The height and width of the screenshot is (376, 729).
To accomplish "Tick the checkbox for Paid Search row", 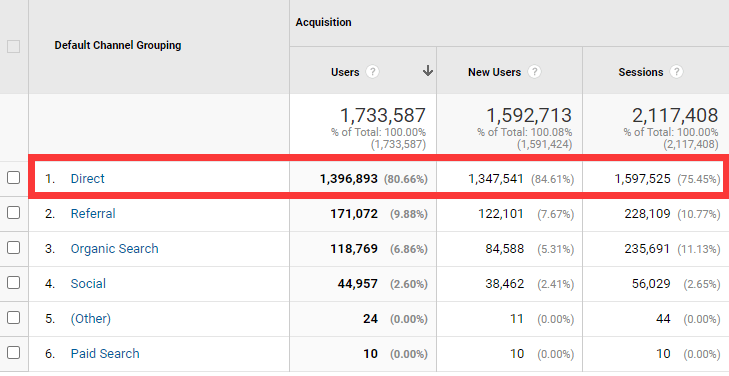I will pos(13,353).
